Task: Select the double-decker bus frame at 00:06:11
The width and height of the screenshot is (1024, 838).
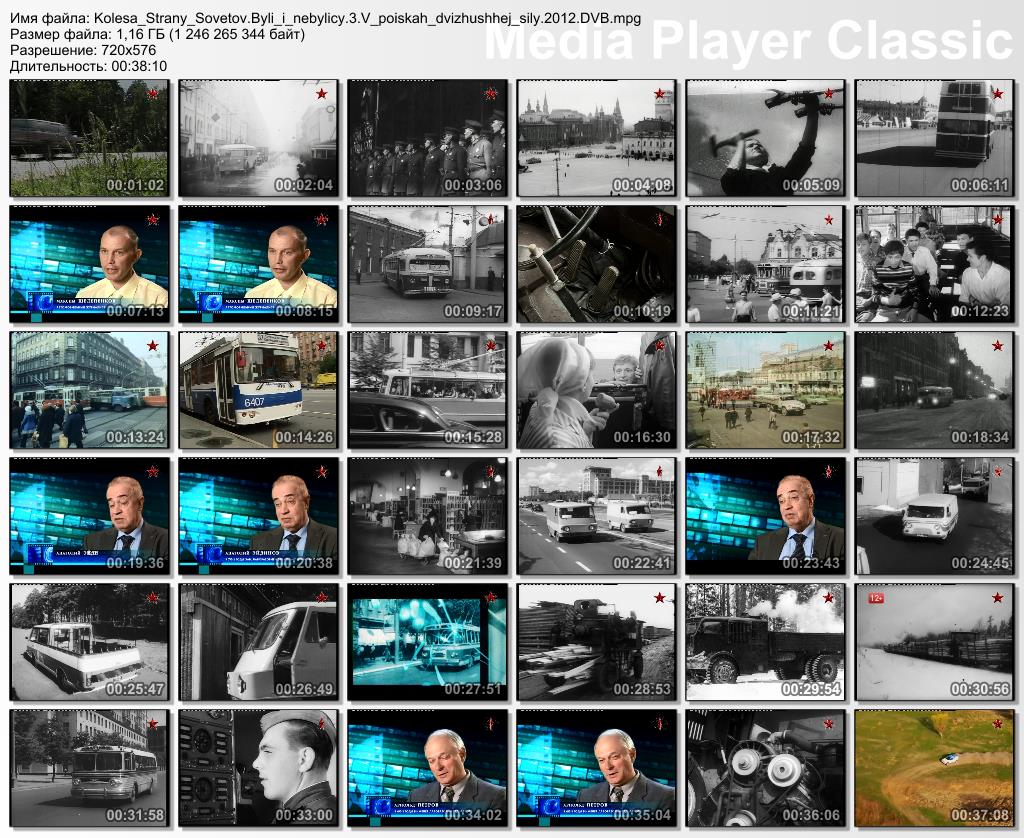Action: (x=935, y=138)
